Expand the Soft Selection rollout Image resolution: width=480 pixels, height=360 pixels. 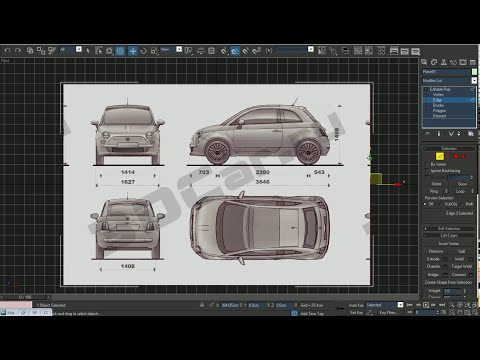pyautogui.click(x=449, y=229)
